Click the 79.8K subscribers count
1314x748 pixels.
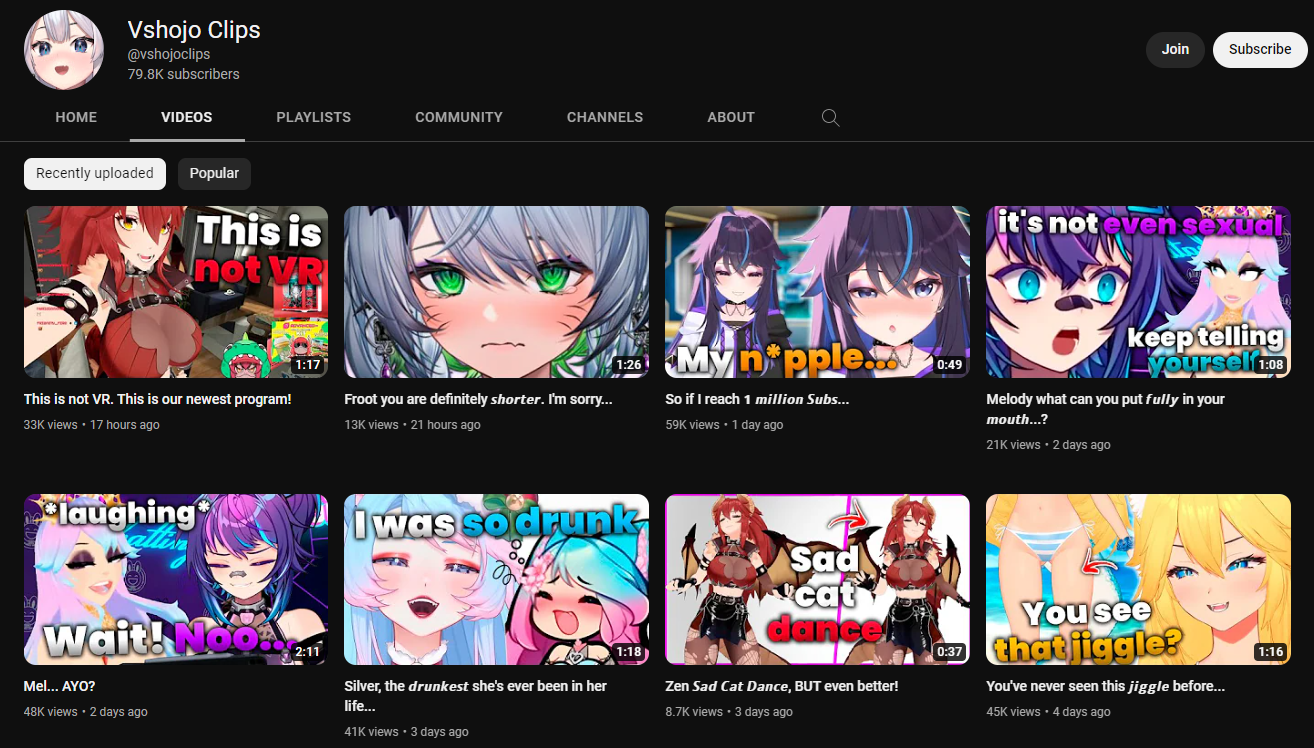[184, 74]
